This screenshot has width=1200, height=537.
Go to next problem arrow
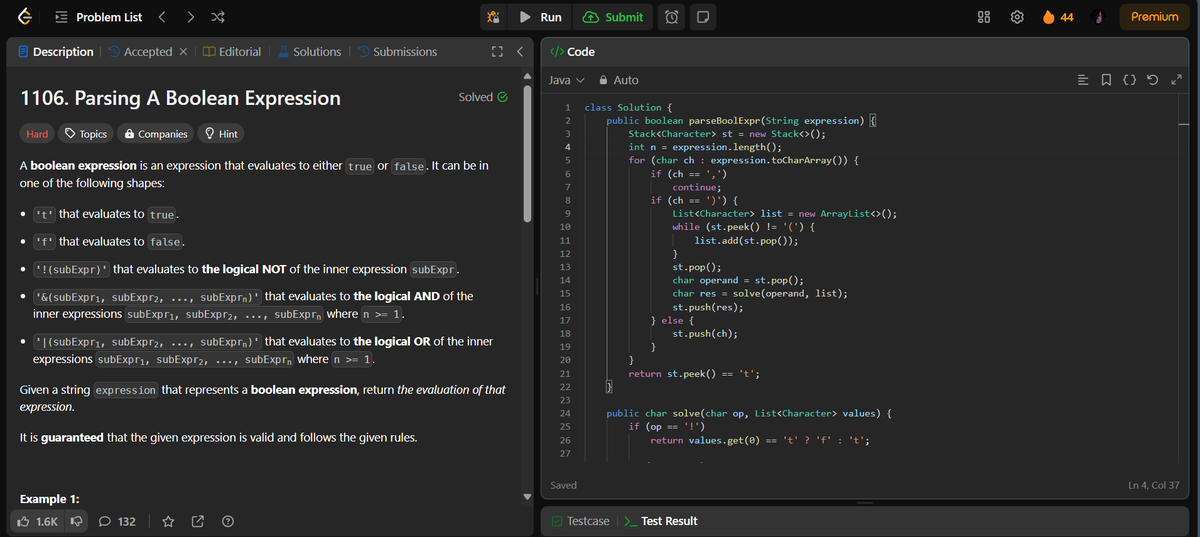point(190,17)
